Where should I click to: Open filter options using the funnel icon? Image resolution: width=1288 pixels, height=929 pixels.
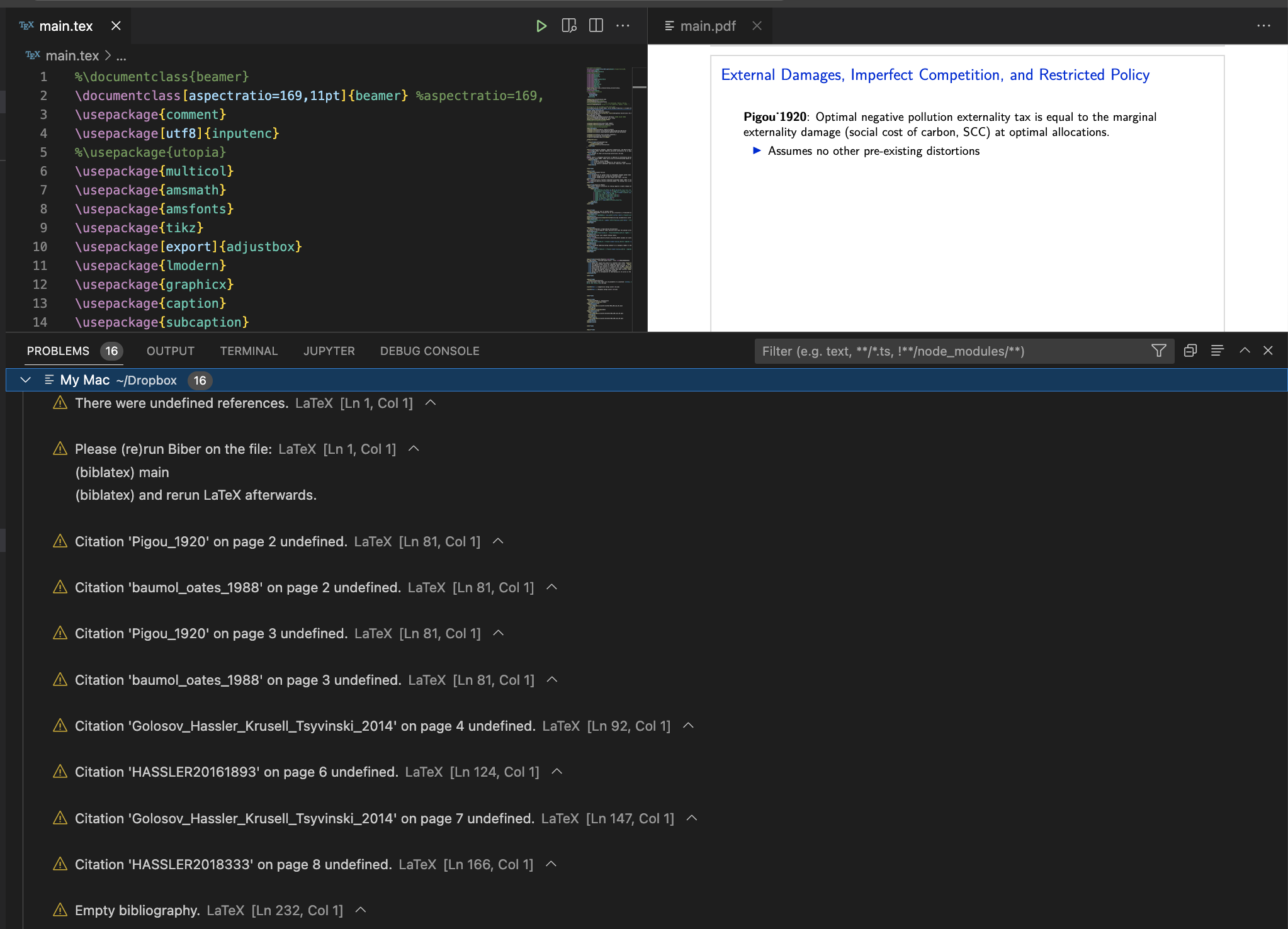pyautogui.click(x=1158, y=351)
